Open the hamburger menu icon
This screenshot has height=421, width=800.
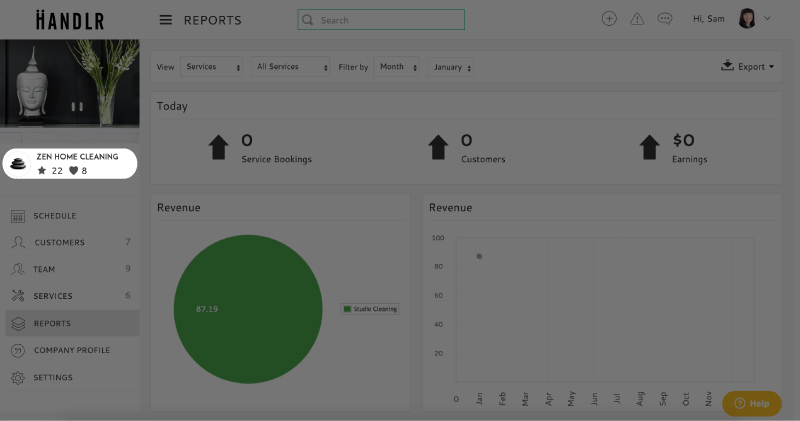166,20
